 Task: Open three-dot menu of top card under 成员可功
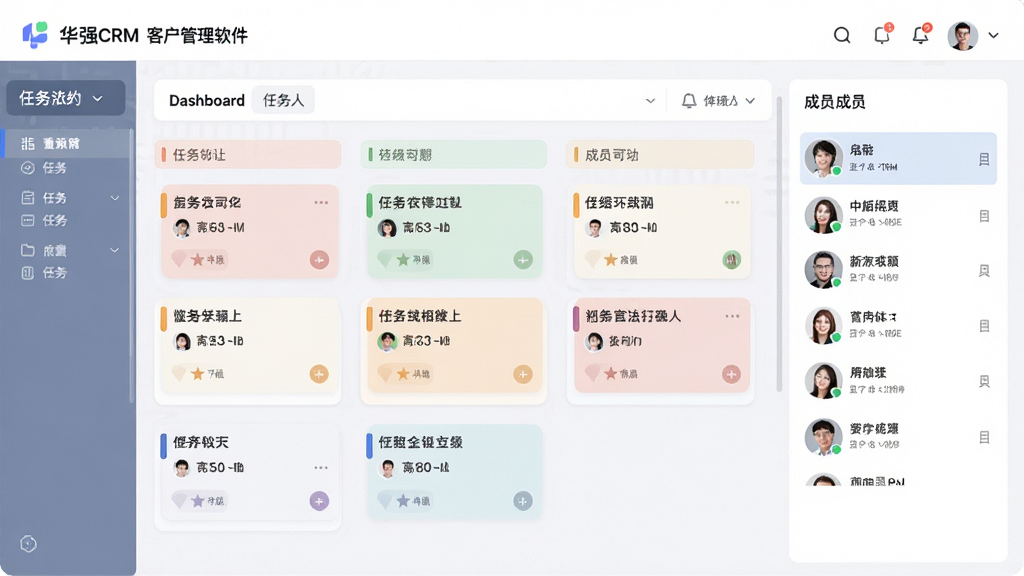732,202
